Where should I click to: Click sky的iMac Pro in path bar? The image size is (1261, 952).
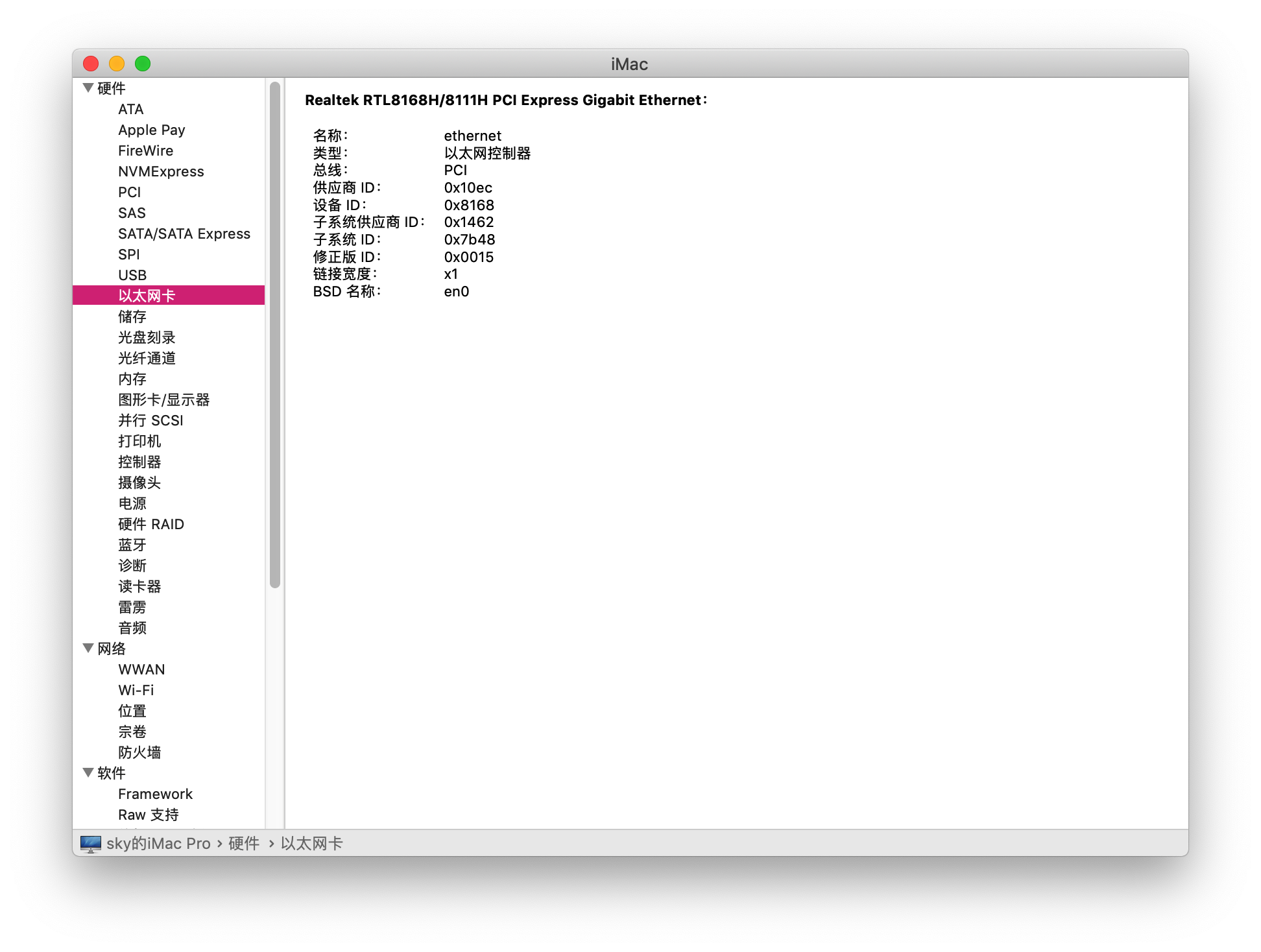coord(158,844)
